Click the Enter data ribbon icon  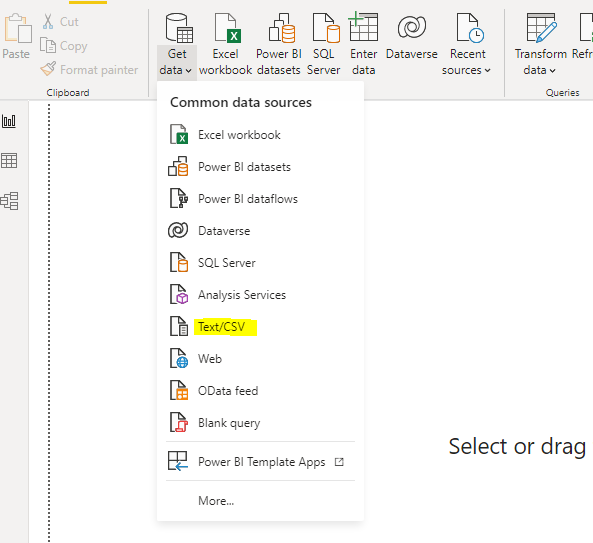click(x=363, y=44)
